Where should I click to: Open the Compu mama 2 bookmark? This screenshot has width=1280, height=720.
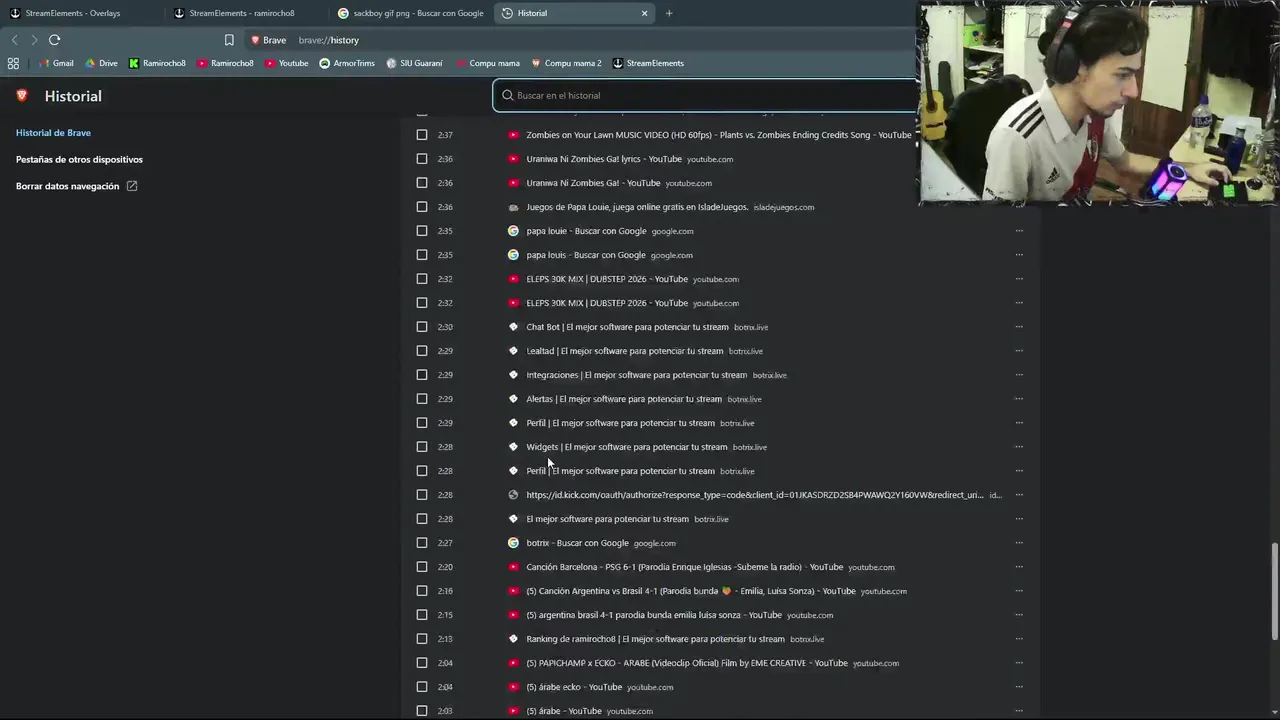[566, 63]
